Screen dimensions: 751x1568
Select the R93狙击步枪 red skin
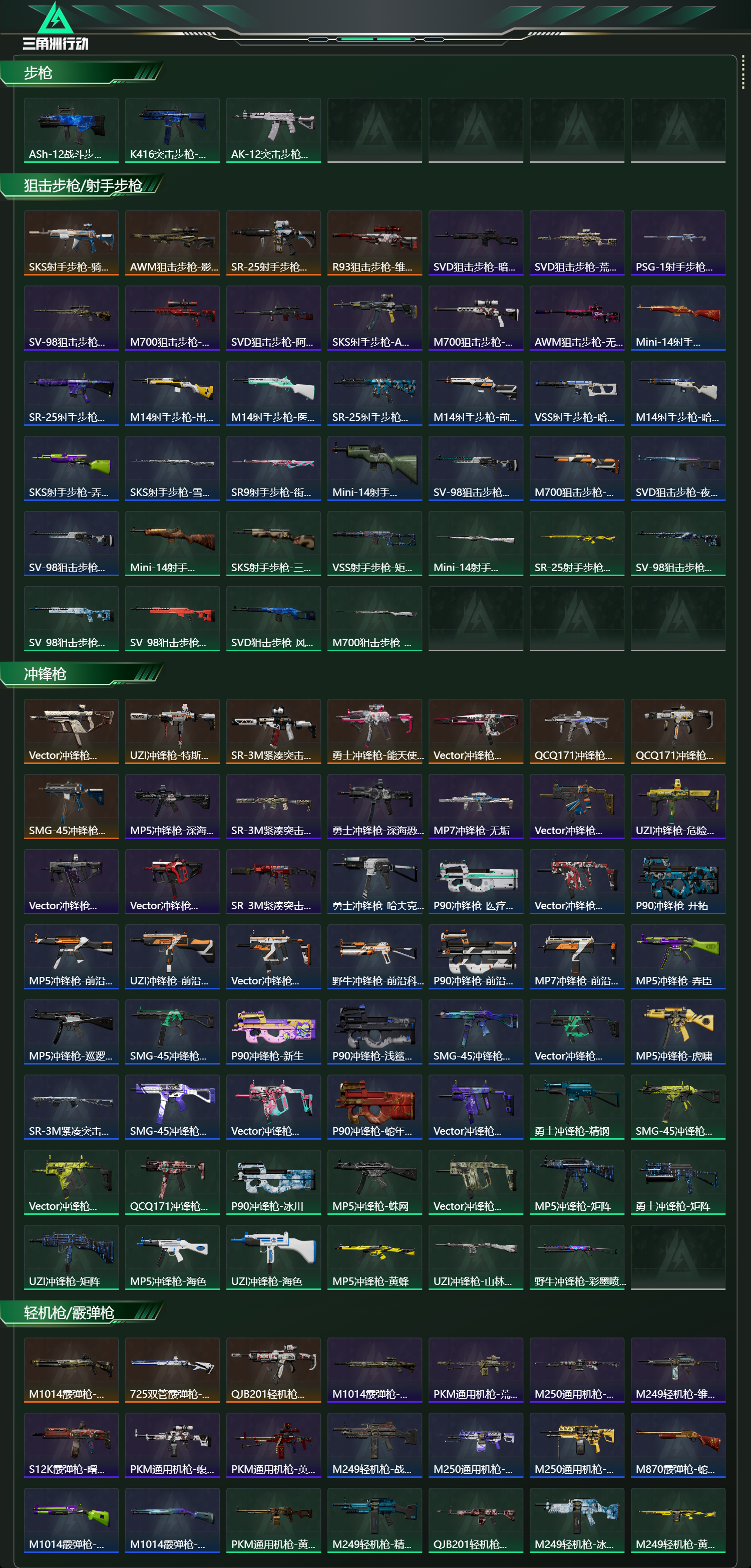374,243
